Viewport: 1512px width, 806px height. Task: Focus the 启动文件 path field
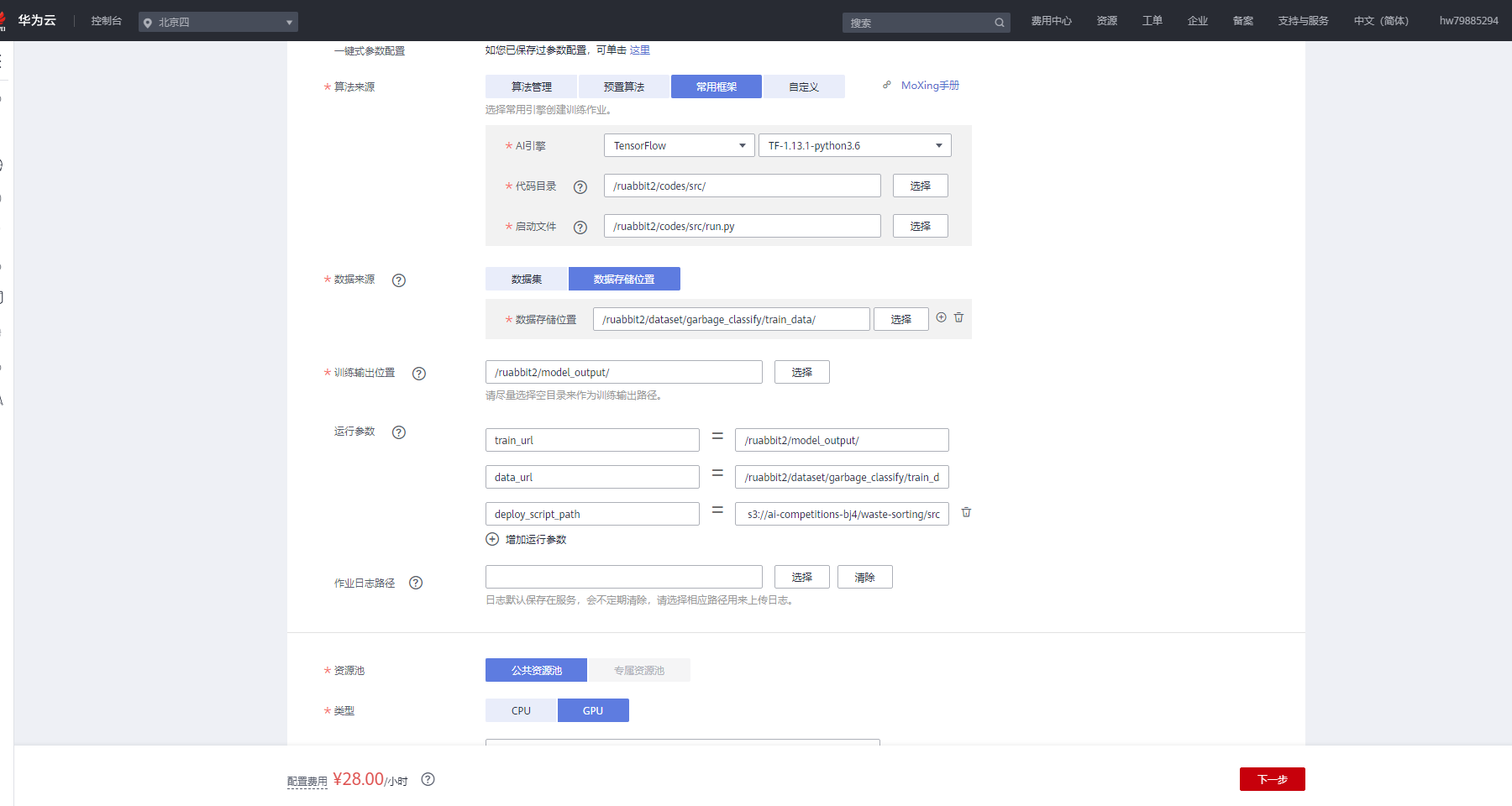743,226
